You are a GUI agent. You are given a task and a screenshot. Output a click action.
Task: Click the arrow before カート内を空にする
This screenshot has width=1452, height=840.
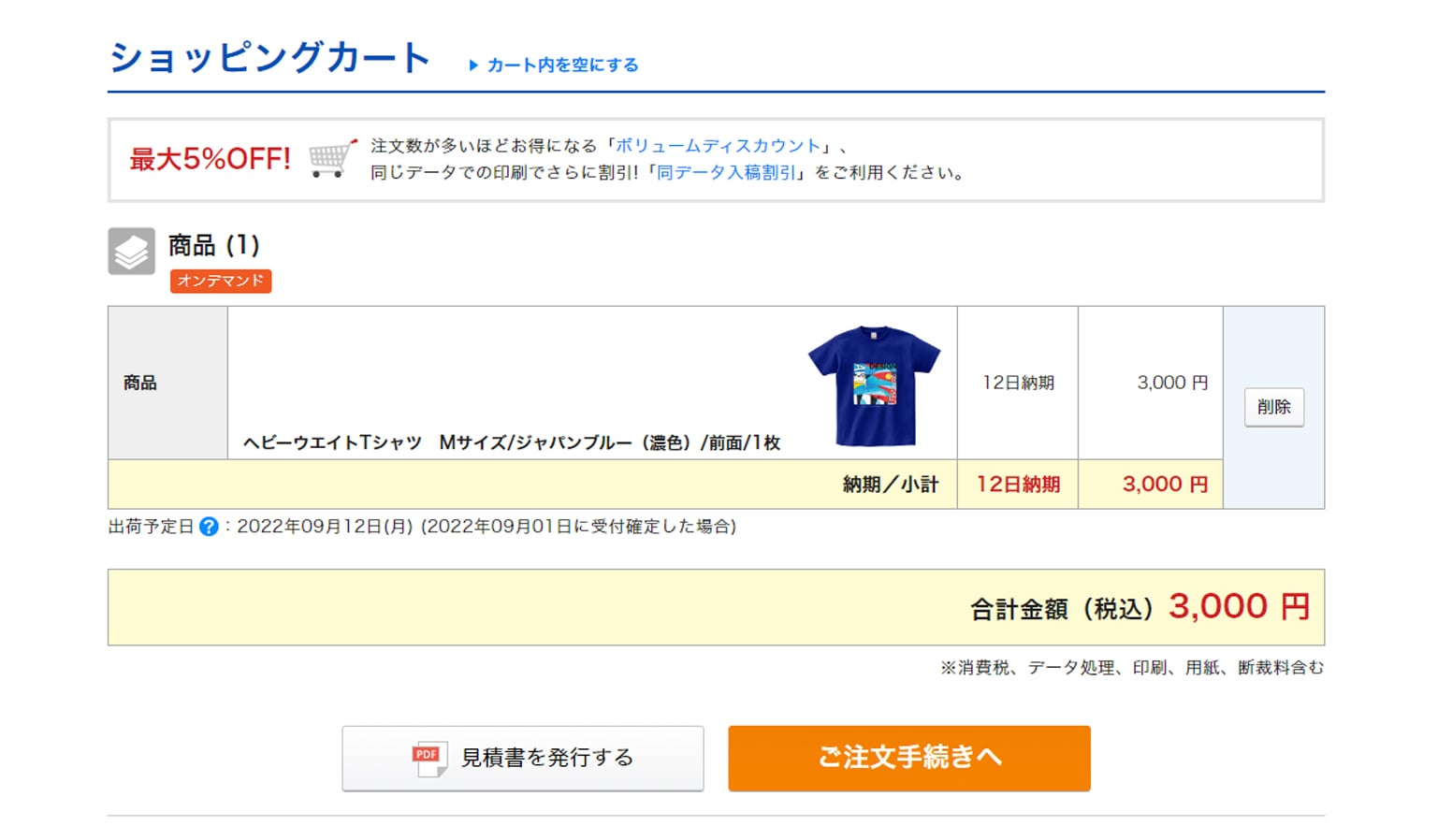click(x=473, y=65)
